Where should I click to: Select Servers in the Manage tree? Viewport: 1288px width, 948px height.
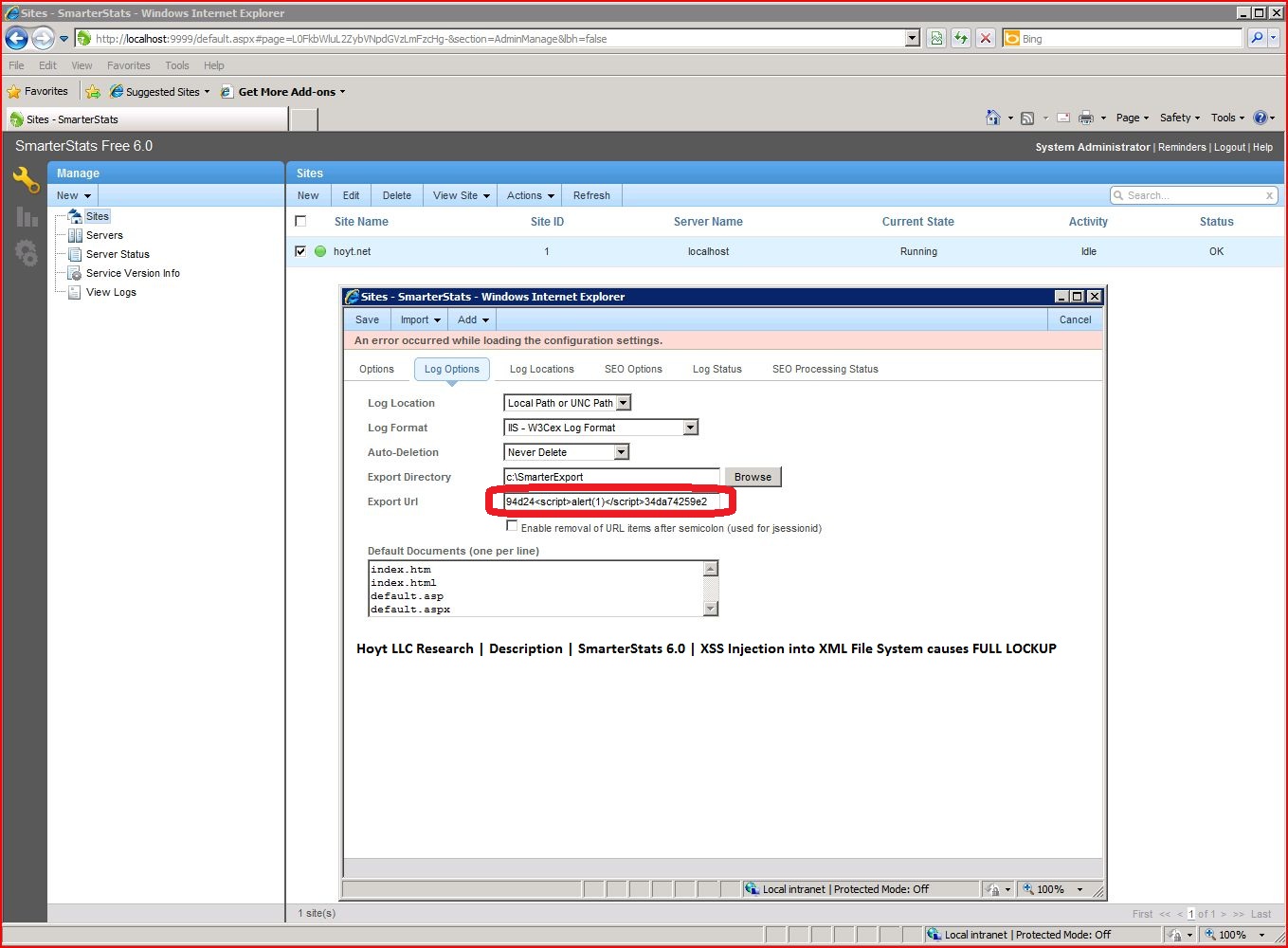tap(104, 235)
